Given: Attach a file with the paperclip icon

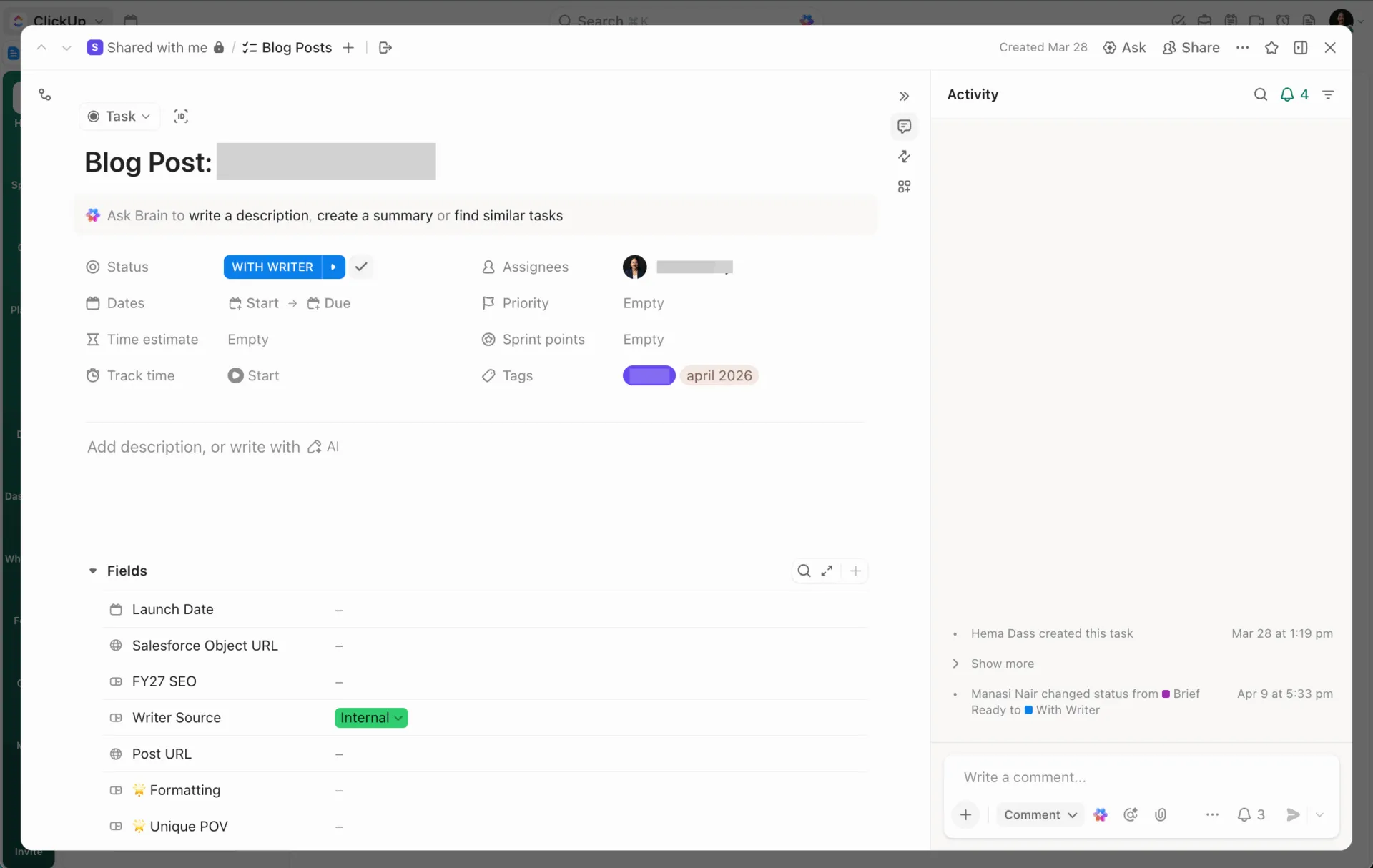Looking at the screenshot, I should (x=1161, y=814).
